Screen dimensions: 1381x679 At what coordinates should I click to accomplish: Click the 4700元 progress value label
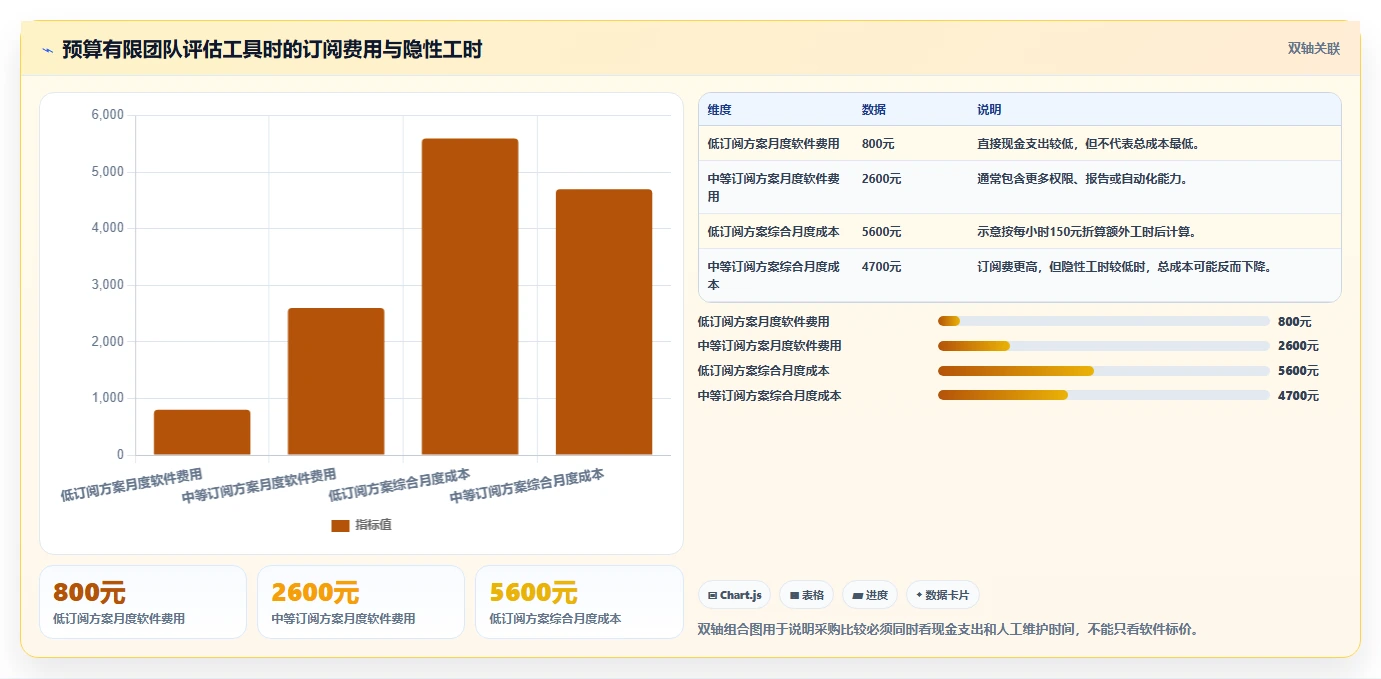[x=1298, y=396]
